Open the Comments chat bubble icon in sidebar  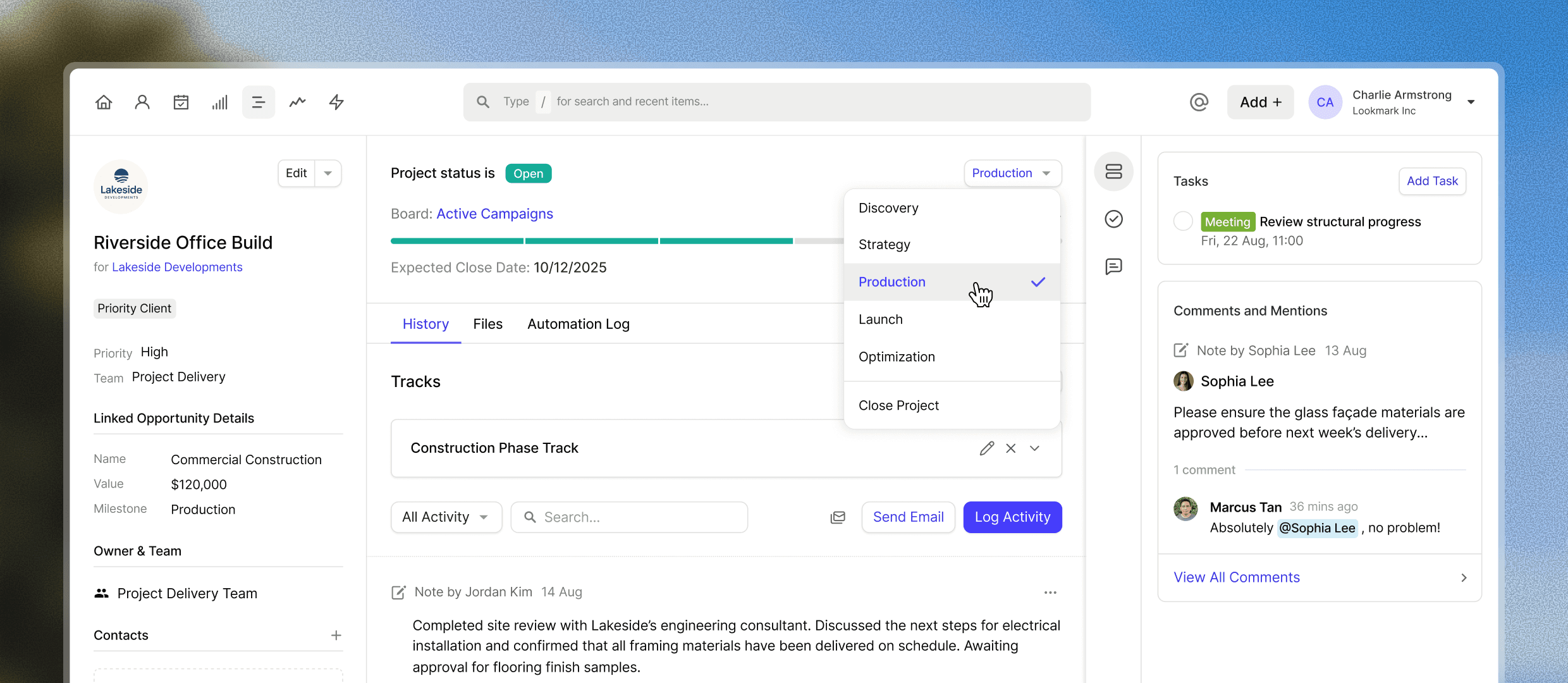tap(1113, 266)
